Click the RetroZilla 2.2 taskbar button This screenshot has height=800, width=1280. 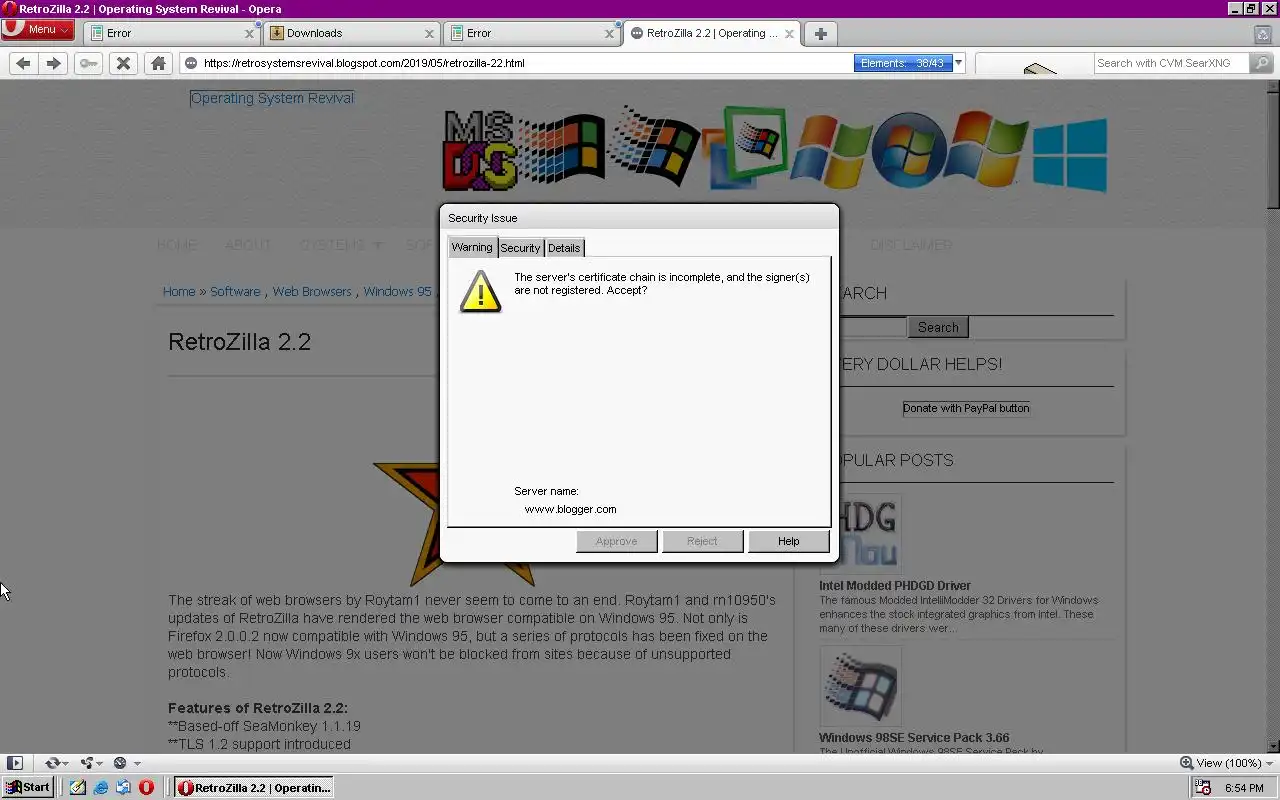(x=253, y=788)
